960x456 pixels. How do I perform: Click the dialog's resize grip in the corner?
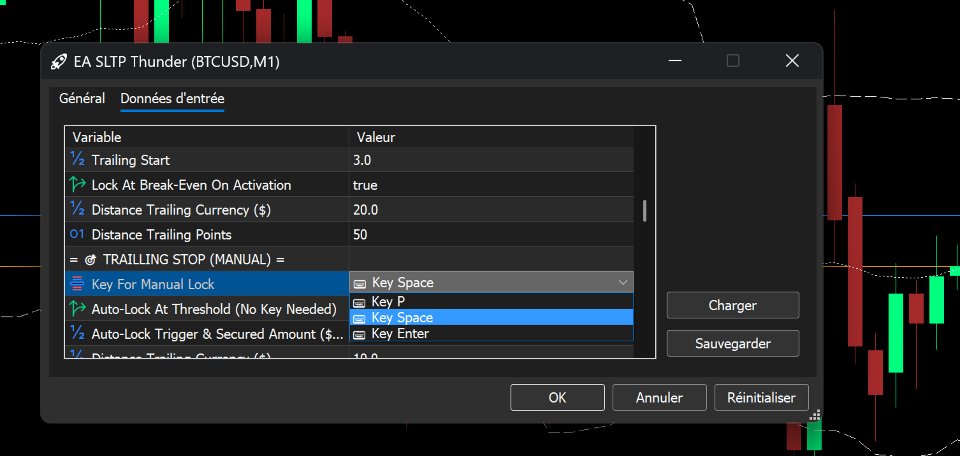point(814,416)
